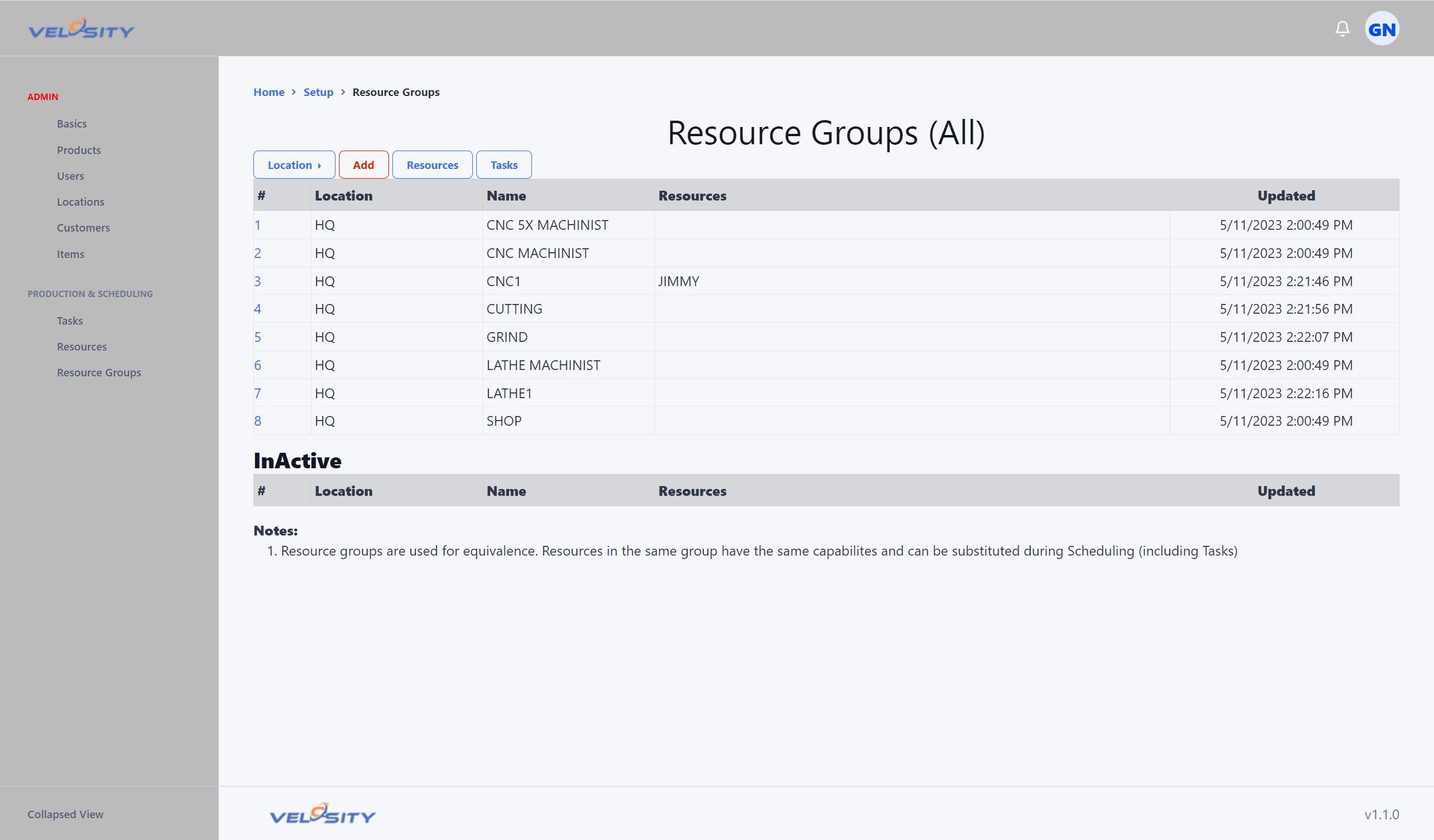Select the LATHE MACHINIST name cell
This screenshot has height=840, width=1434.
[x=568, y=365]
